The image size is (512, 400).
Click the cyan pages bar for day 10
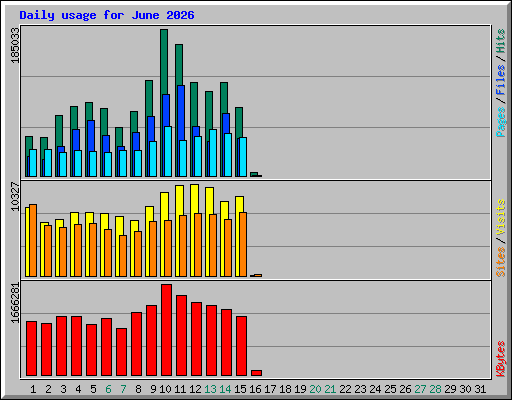[168, 151]
